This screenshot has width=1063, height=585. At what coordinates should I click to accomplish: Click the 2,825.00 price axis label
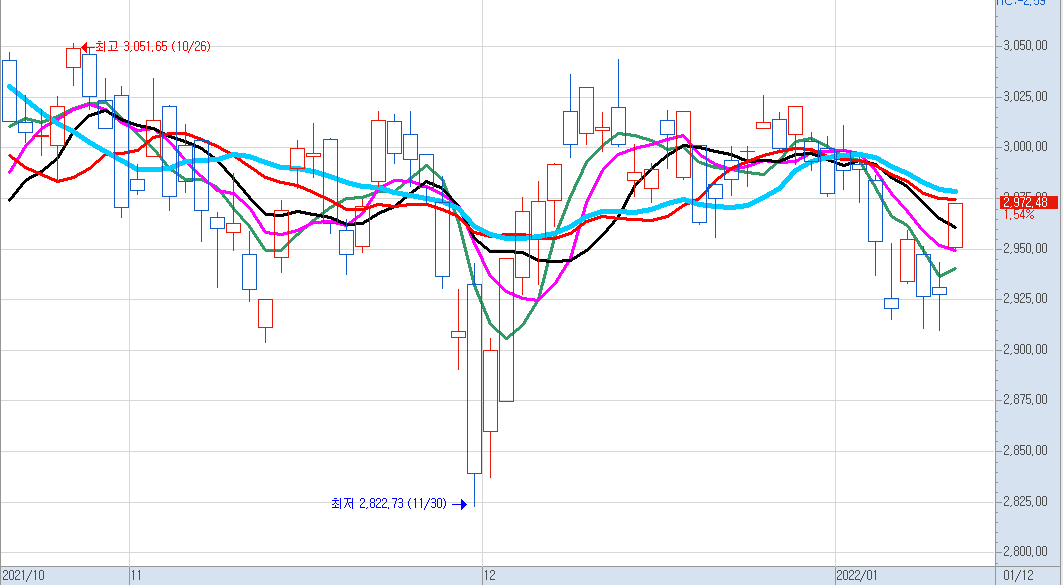(1026, 502)
